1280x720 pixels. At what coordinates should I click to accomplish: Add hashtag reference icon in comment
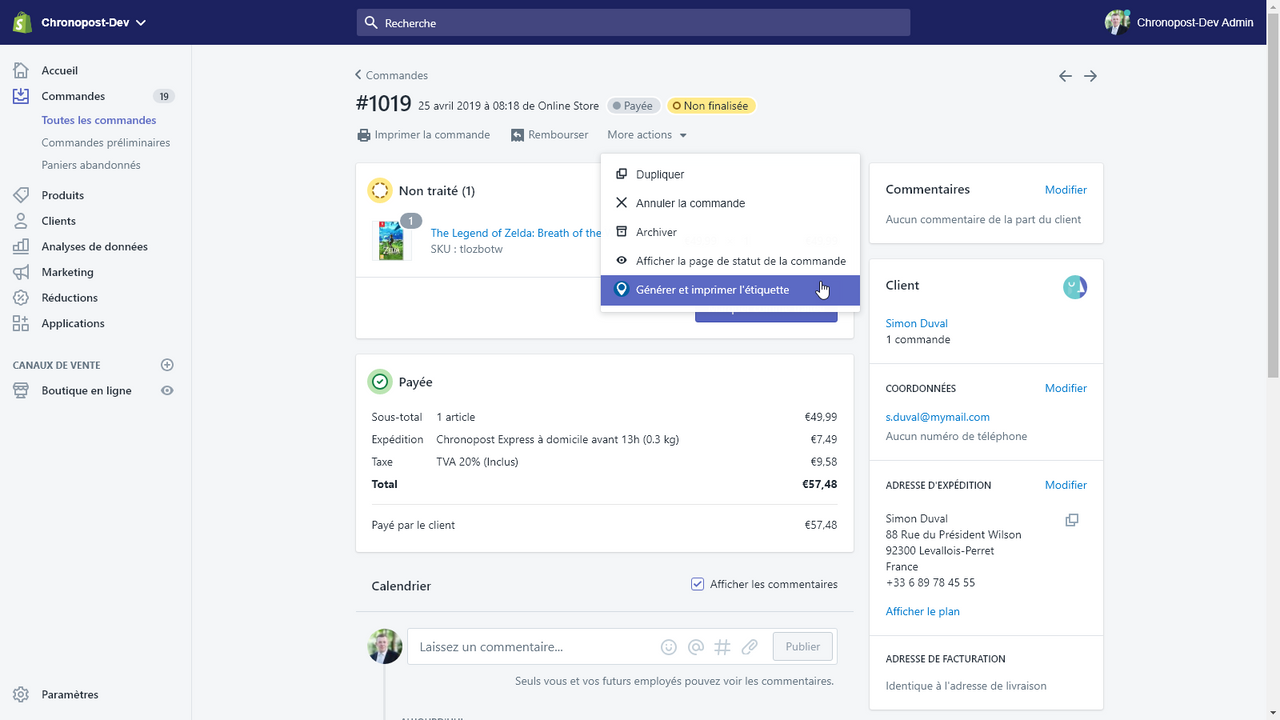coord(722,647)
